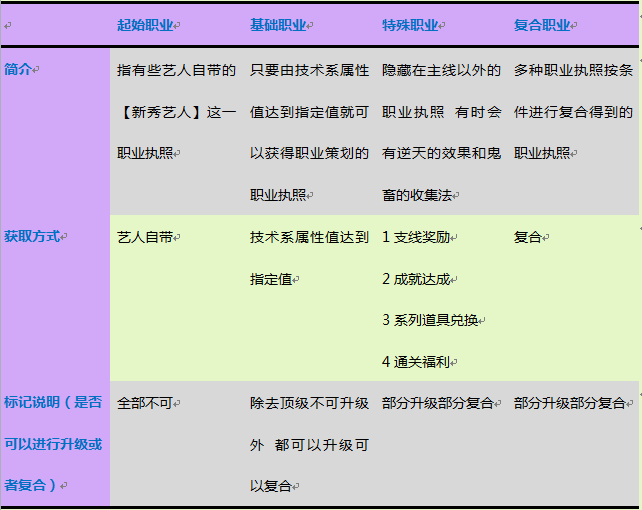
Task: Click the text 值达到指定值就可
Action: pos(310,112)
